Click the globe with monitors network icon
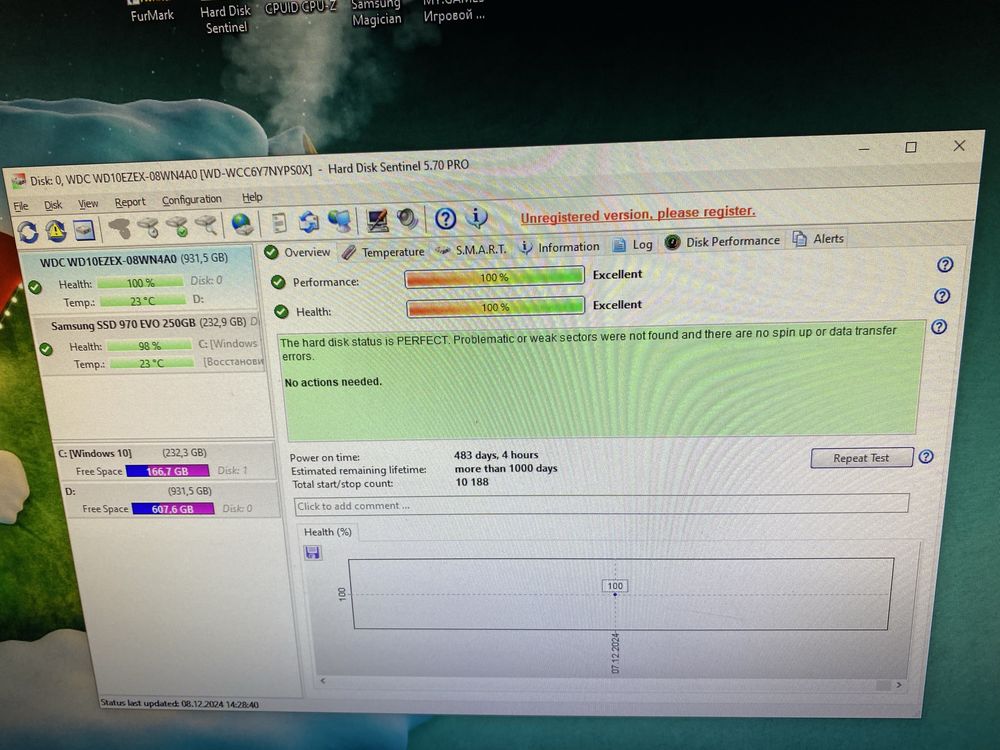This screenshot has height=750, width=1000. [339, 221]
